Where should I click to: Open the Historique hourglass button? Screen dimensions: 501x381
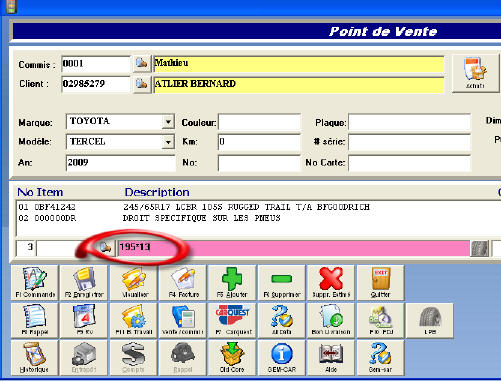coord(35,358)
